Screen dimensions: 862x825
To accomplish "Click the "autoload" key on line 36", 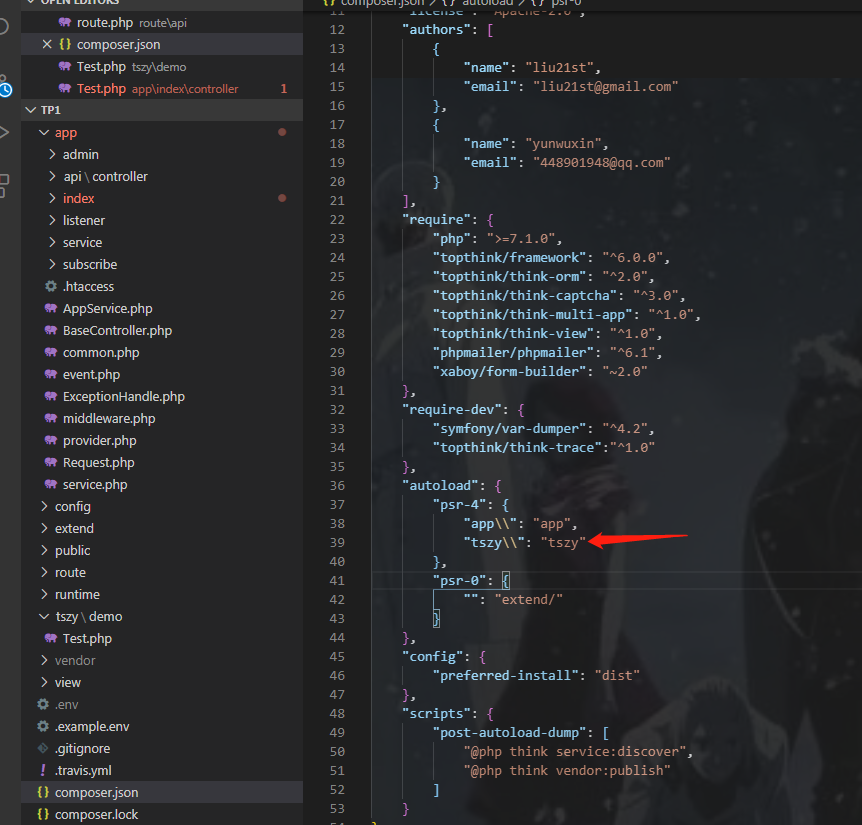I will [x=440, y=485].
